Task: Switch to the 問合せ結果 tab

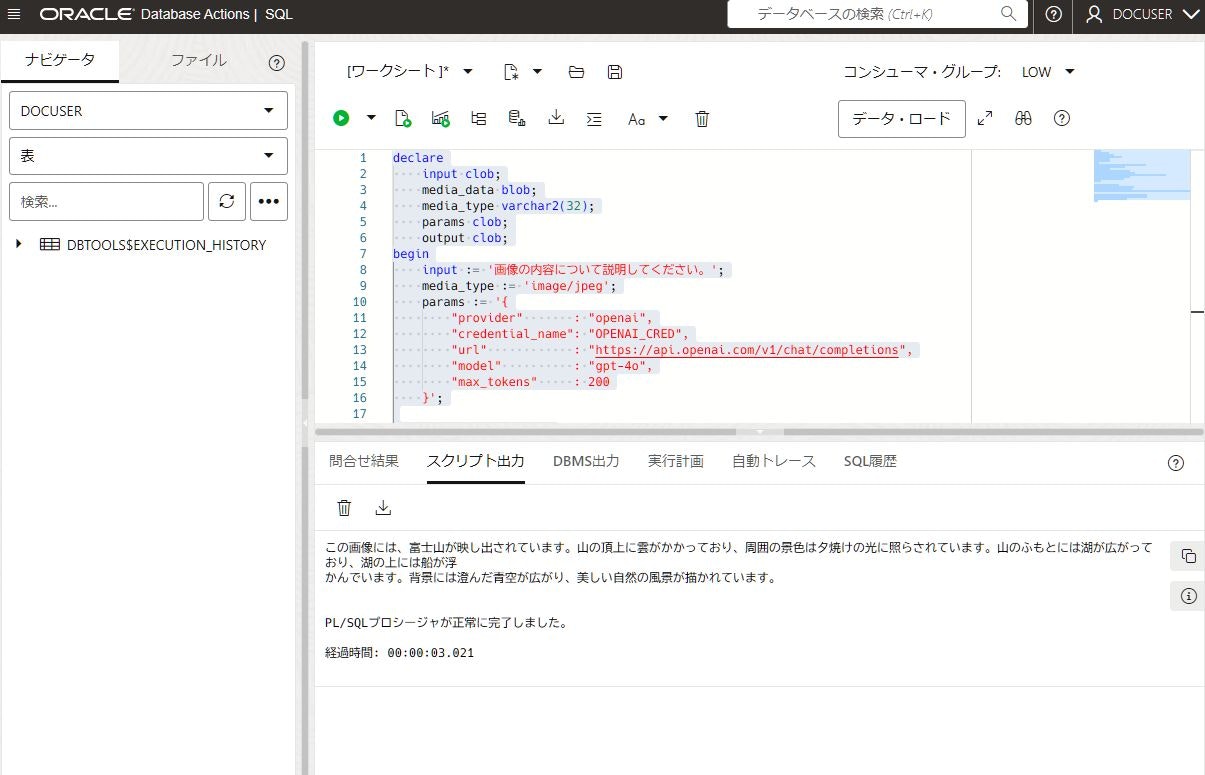Action: [x=364, y=461]
